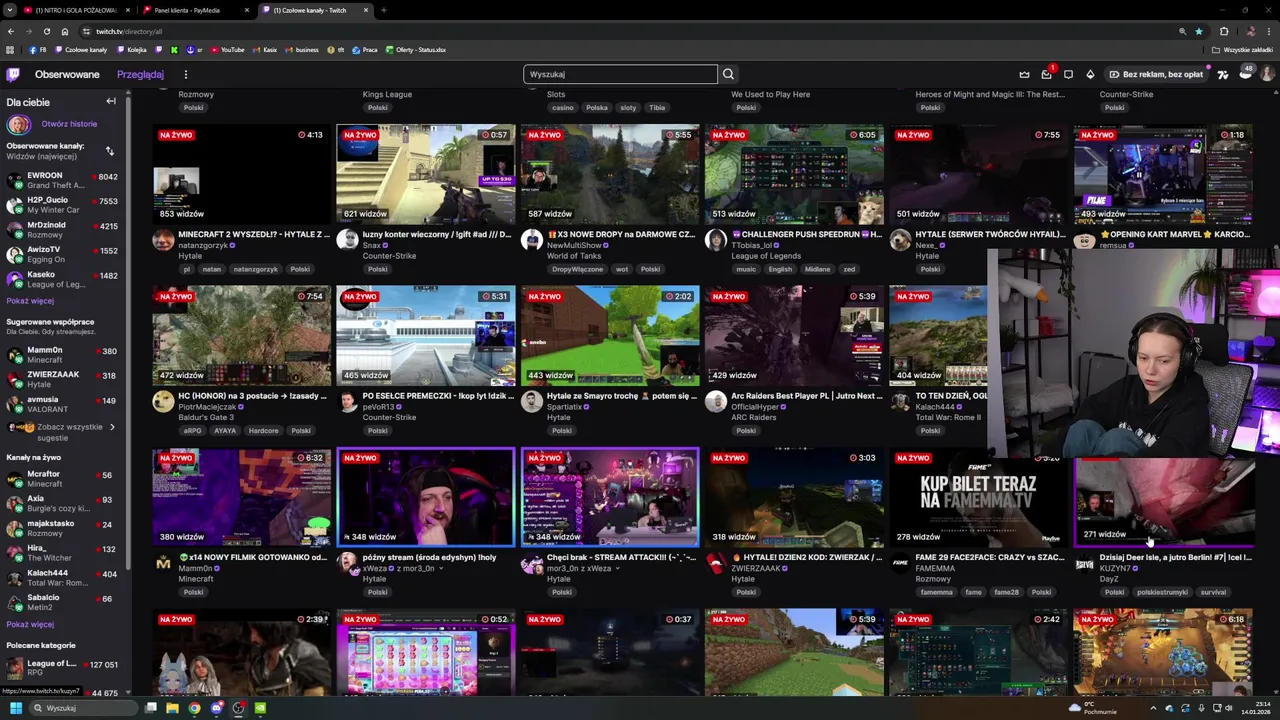Go back in Chrome navigation
Viewport: 1280px width, 720px height.
[11, 31]
